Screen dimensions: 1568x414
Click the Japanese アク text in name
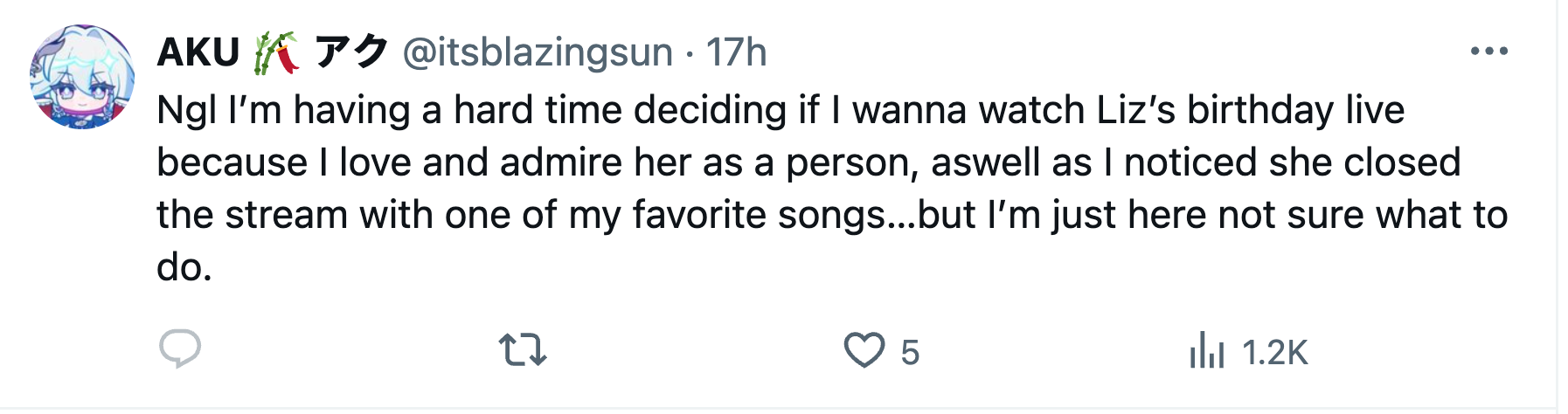click(351, 52)
